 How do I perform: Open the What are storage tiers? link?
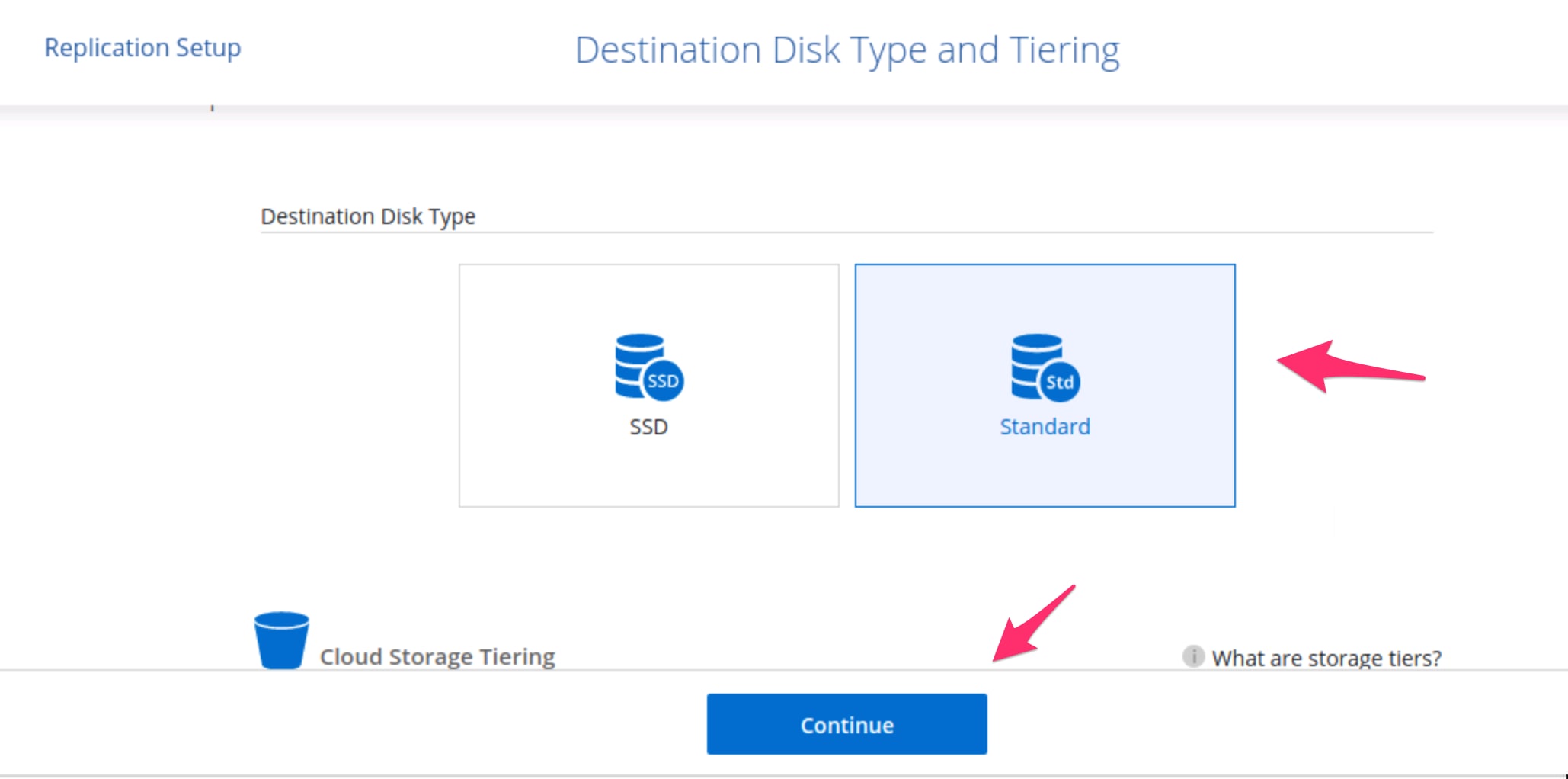point(1326,658)
